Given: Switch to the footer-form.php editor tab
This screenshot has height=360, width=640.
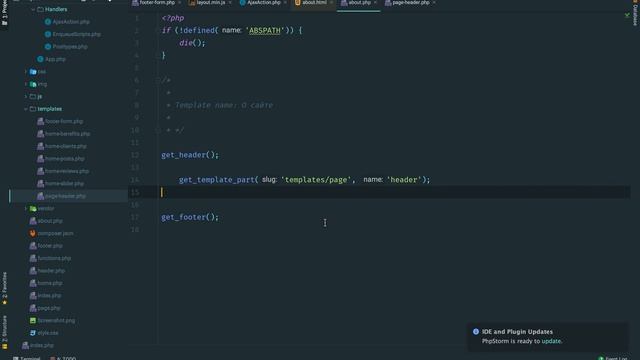Looking at the screenshot, I should tap(157, 2).
